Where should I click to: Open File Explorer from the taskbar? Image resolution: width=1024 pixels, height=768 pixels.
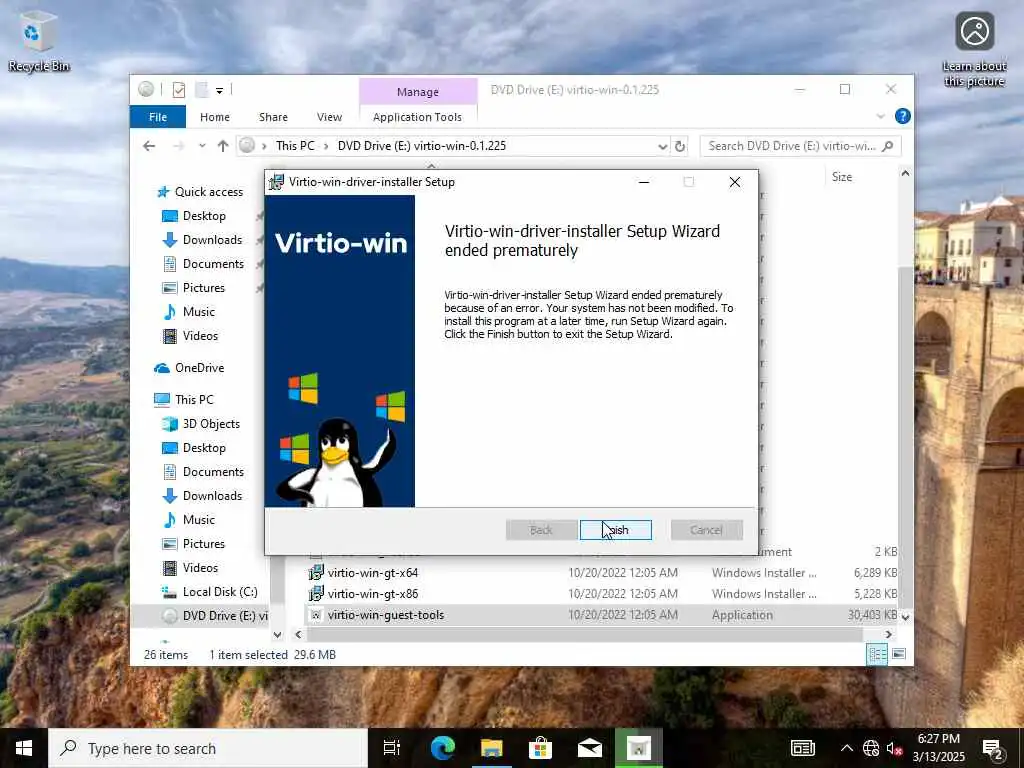tap(492, 748)
